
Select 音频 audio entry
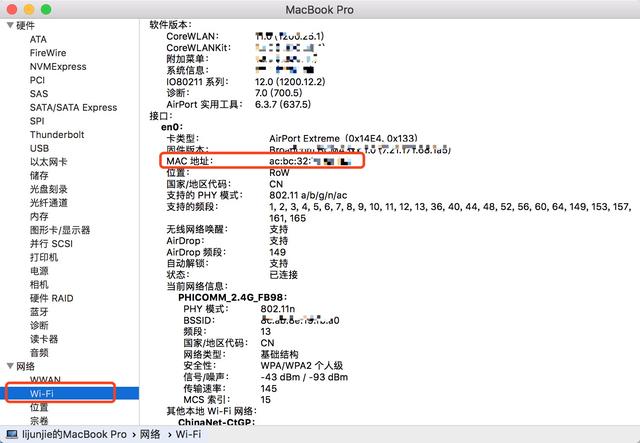click(39, 352)
